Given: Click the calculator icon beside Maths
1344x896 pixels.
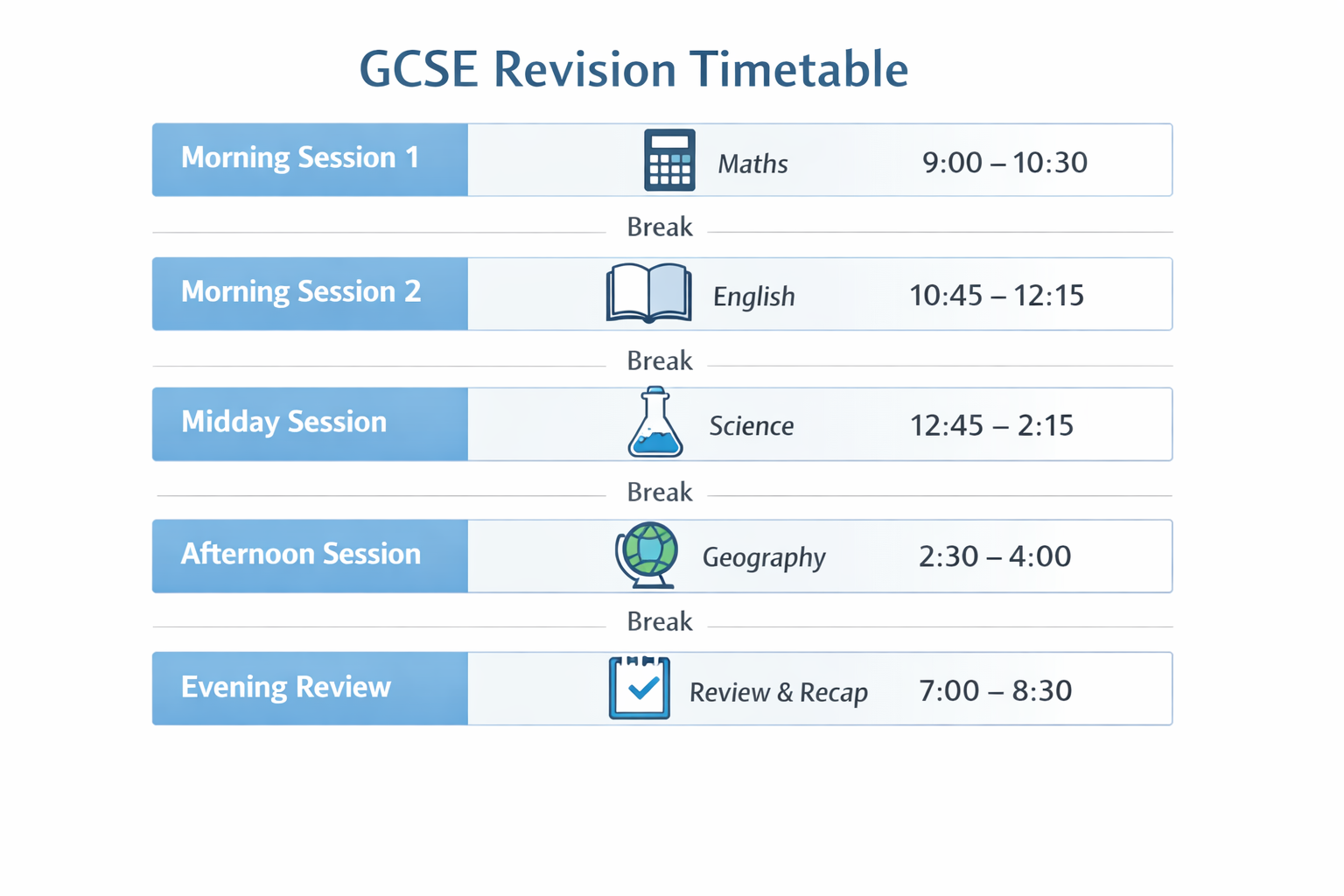Looking at the screenshot, I should pos(669,160).
